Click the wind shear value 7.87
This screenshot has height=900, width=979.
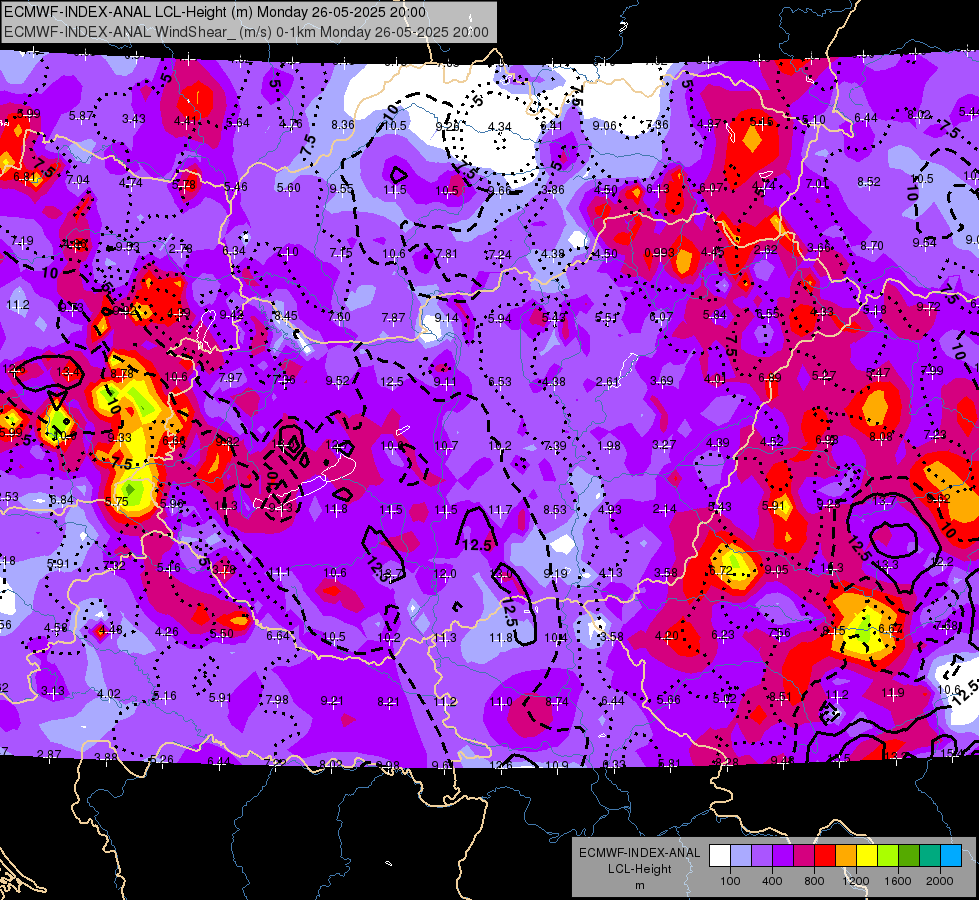tap(393, 318)
